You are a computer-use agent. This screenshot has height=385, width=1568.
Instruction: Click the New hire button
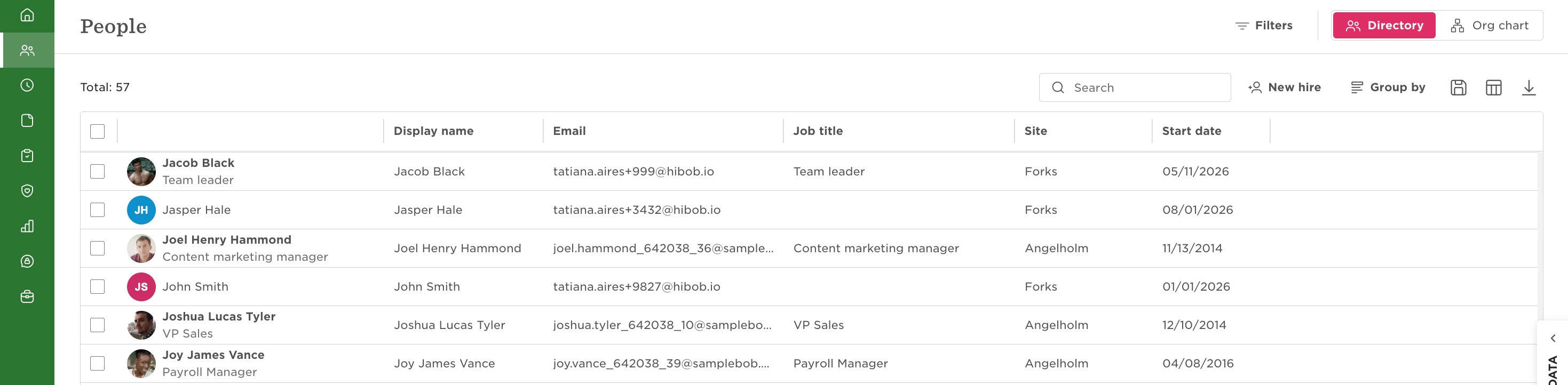[x=1285, y=87]
